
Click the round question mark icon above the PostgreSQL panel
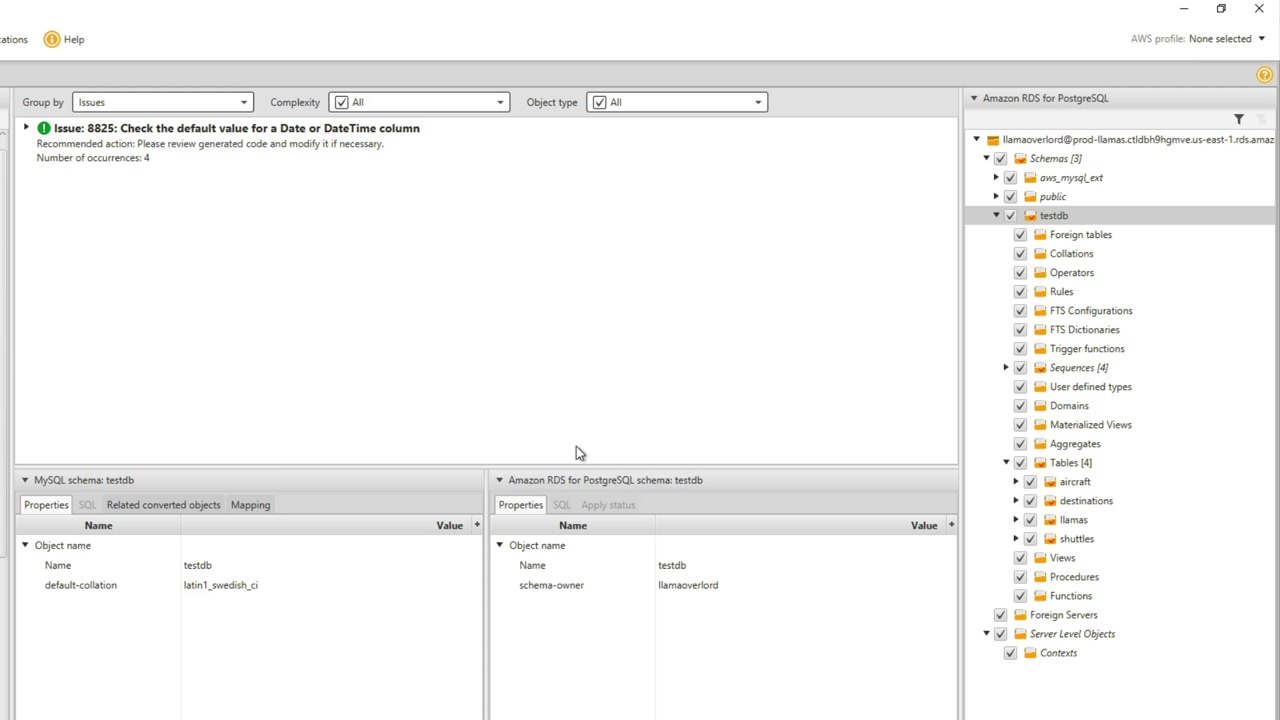click(1265, 75)
